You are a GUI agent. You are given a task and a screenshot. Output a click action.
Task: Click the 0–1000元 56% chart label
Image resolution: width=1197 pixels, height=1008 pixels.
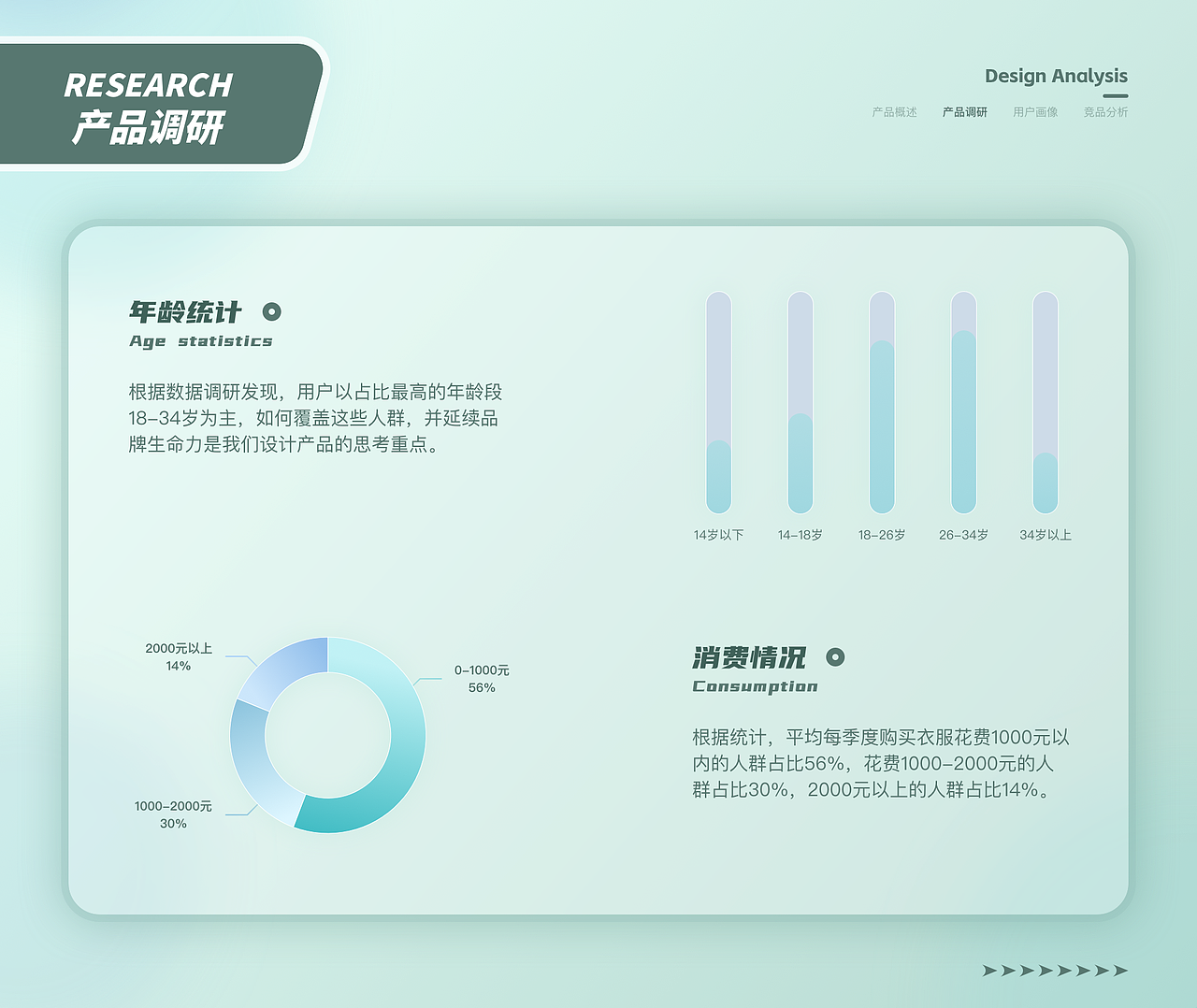[x=482, y=679]
